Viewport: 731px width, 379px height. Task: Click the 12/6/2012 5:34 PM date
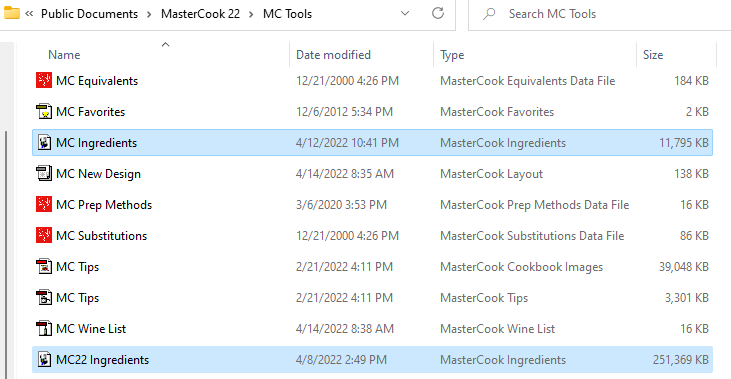[345, 112]
